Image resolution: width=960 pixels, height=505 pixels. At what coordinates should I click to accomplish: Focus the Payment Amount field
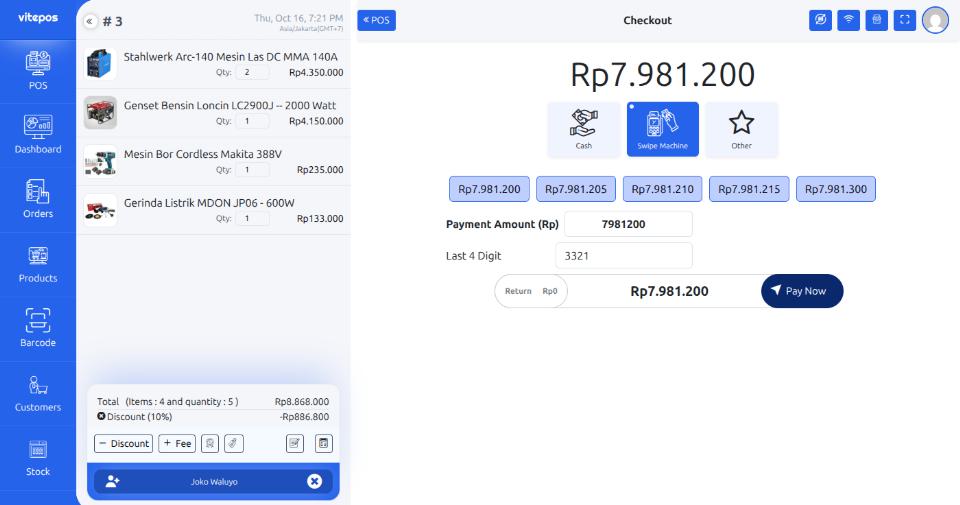(x=628, y=224)
